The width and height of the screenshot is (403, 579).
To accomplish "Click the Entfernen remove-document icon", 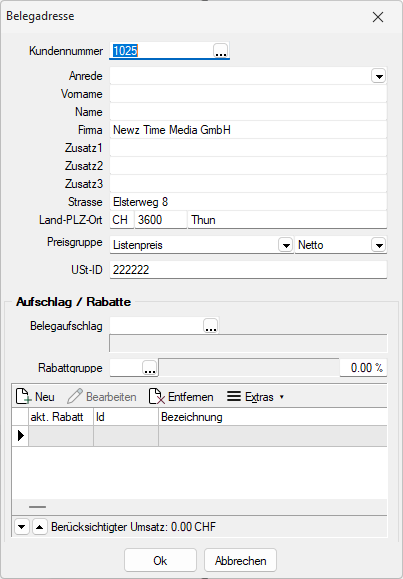I will click(157, 397).
